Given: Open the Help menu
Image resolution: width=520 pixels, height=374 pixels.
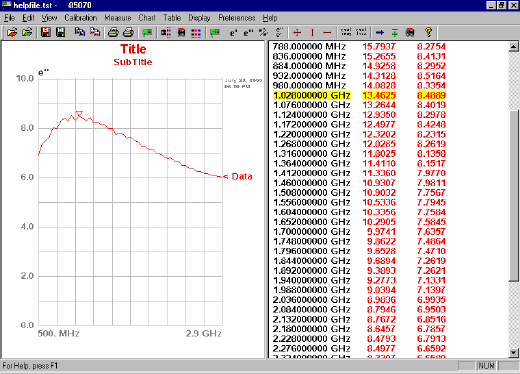Looking at the screenshot, I should pyautogui.click(x=270, y=18).
